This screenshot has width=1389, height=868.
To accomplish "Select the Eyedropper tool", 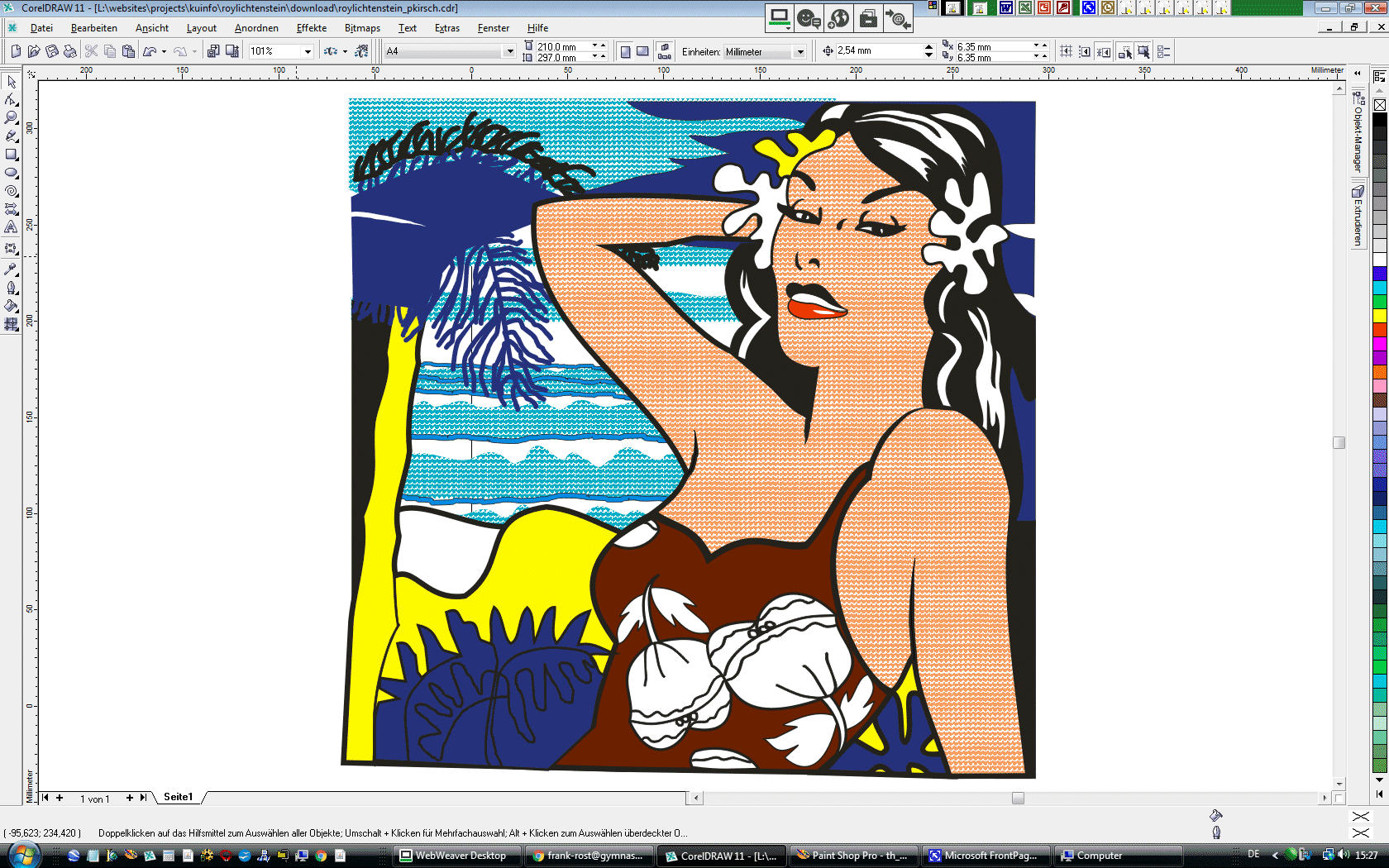I will coord(12,269).
